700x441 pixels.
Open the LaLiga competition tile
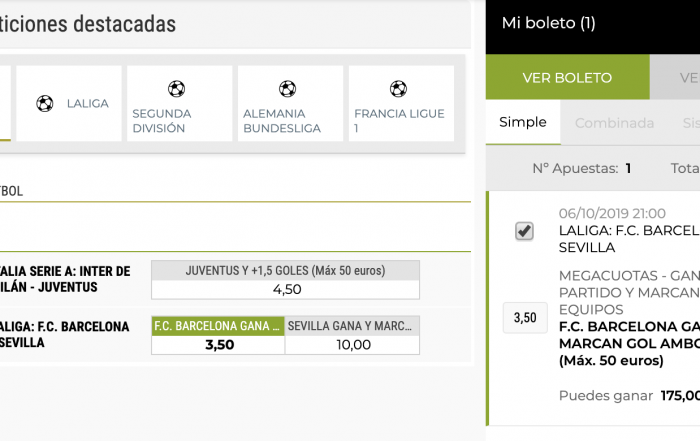[x=68, y=103]
